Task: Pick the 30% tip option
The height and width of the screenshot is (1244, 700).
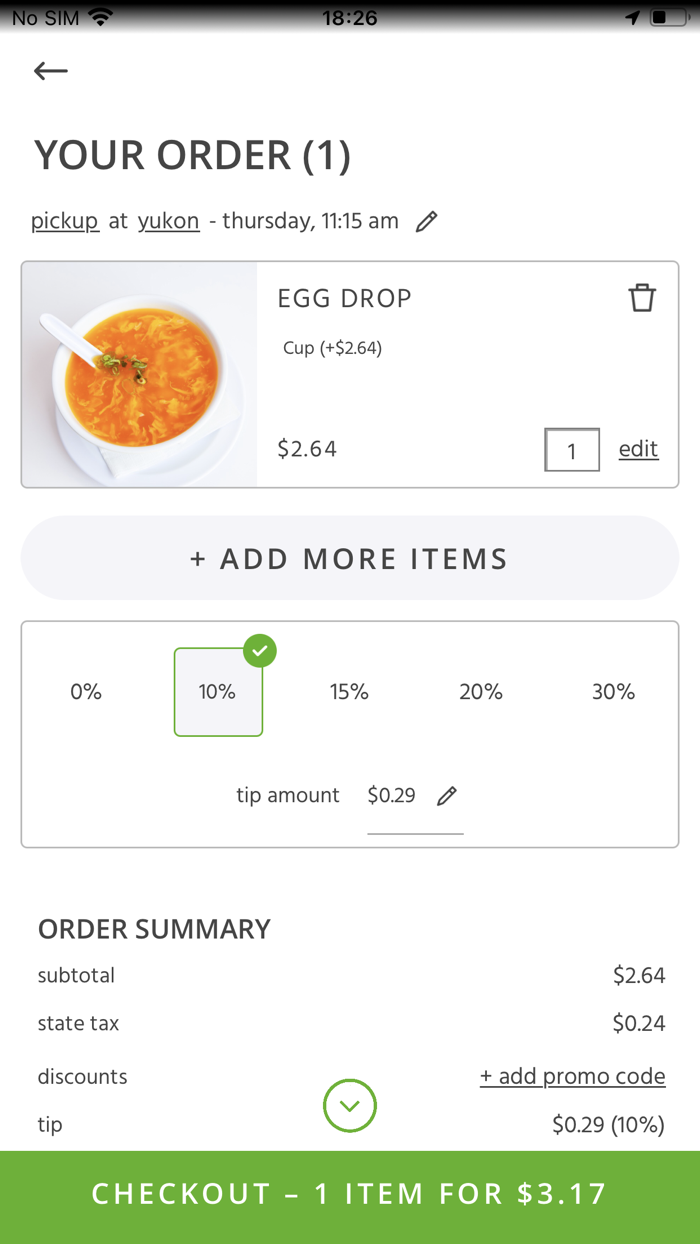Action: click(613, 692)
